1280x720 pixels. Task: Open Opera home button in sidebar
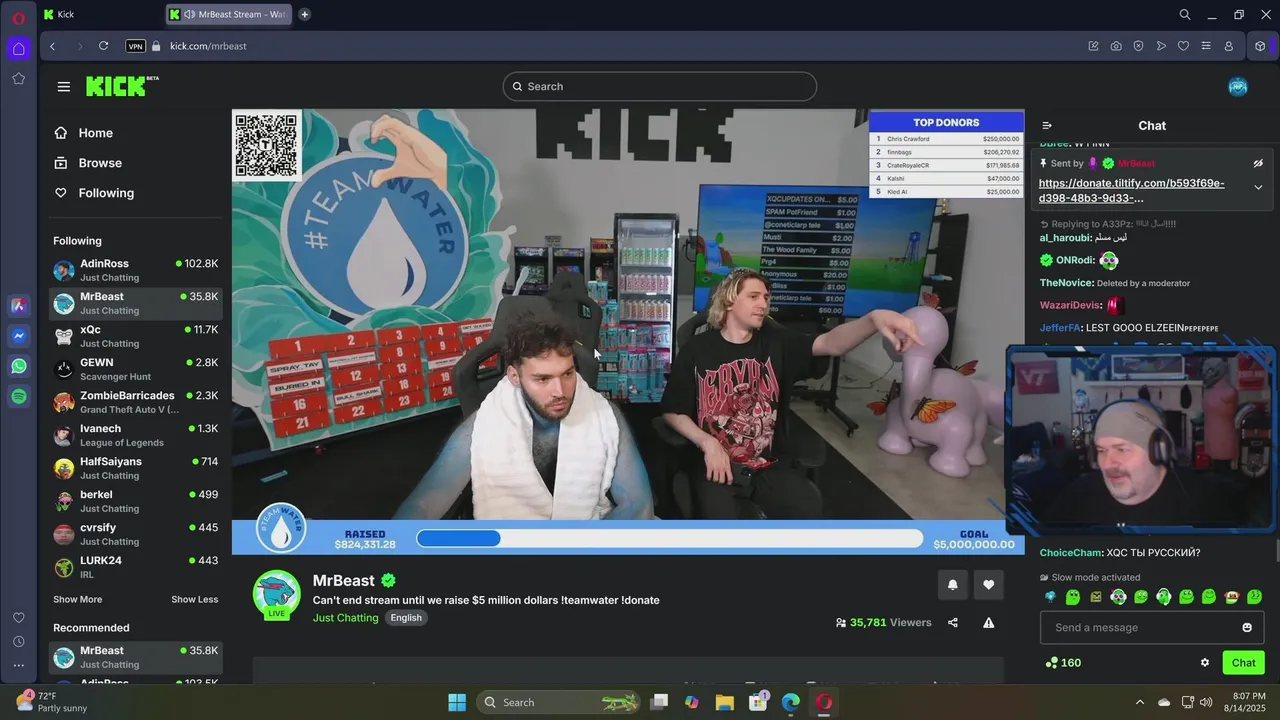18,48
